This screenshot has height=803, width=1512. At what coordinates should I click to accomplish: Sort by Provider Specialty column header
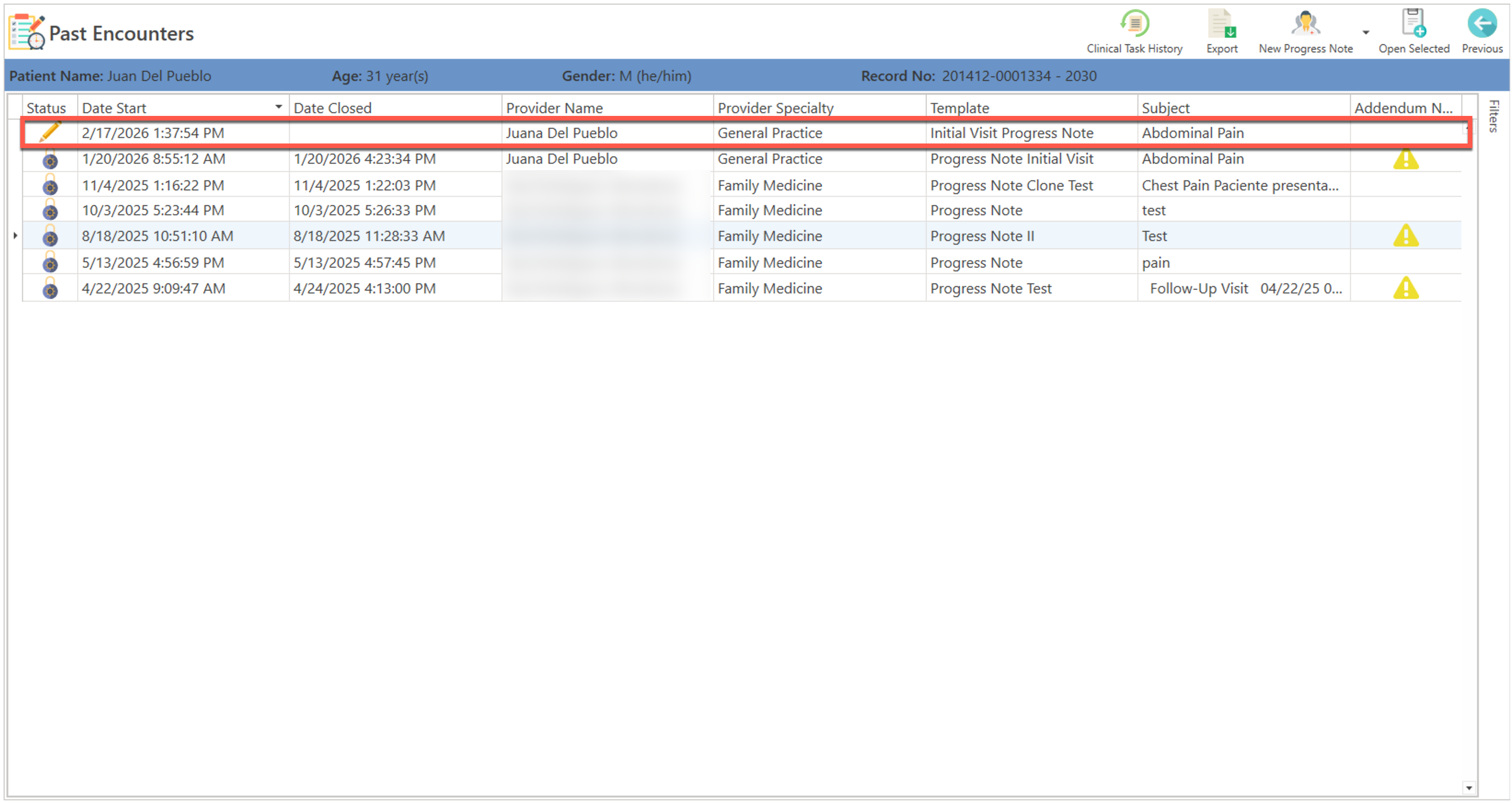[775, 108]
